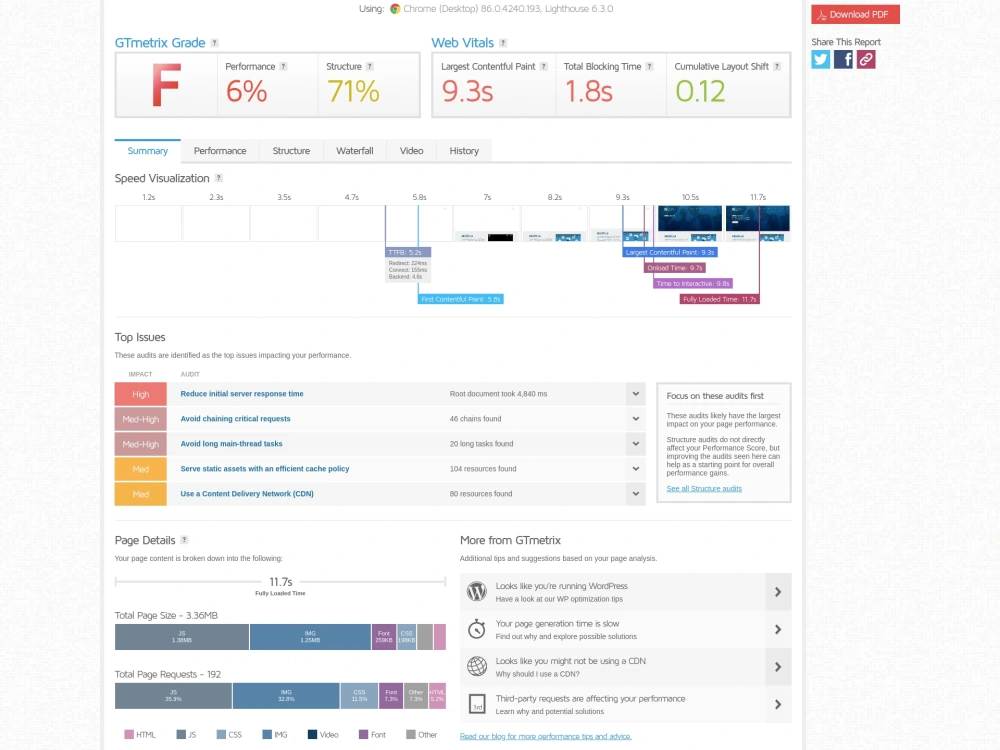Switch to the Structure tab

(x=291, y=151)
